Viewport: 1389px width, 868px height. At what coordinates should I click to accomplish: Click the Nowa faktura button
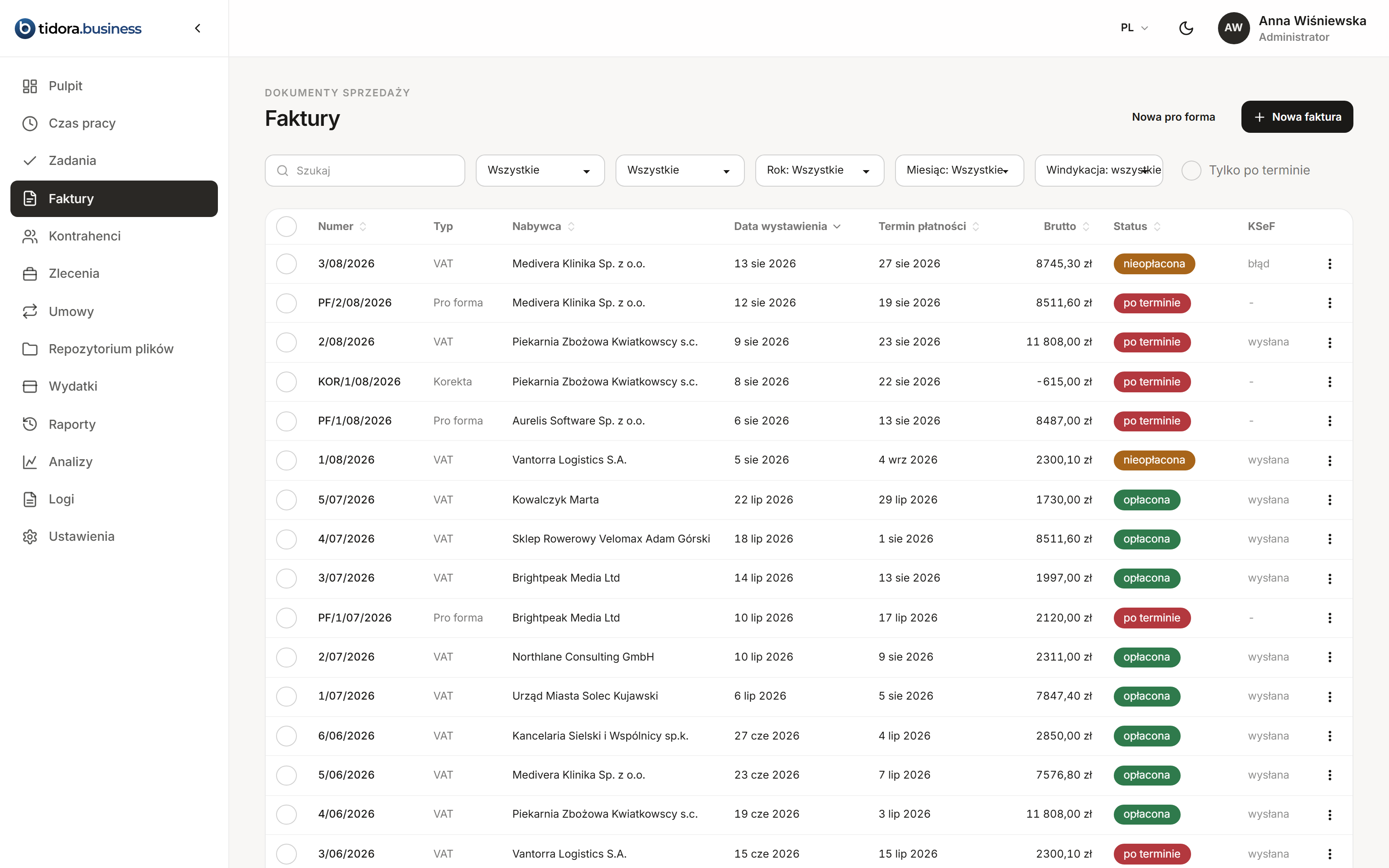[1297, 117]
